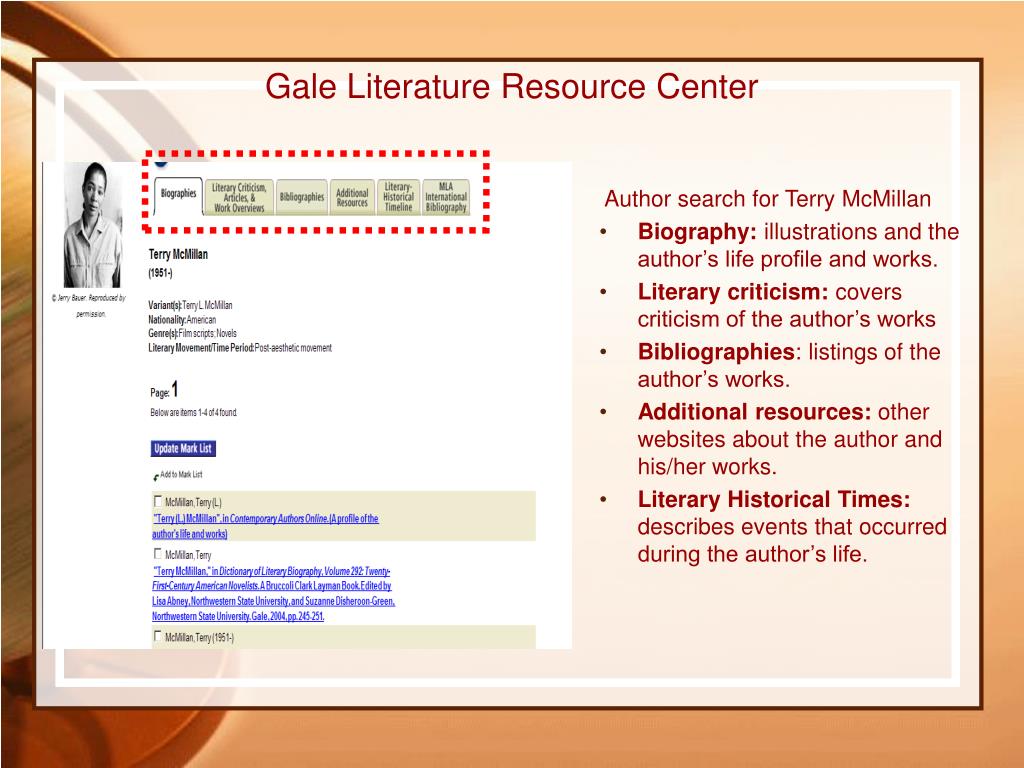Click the Update Mark List button

click(x=183, y=449)
